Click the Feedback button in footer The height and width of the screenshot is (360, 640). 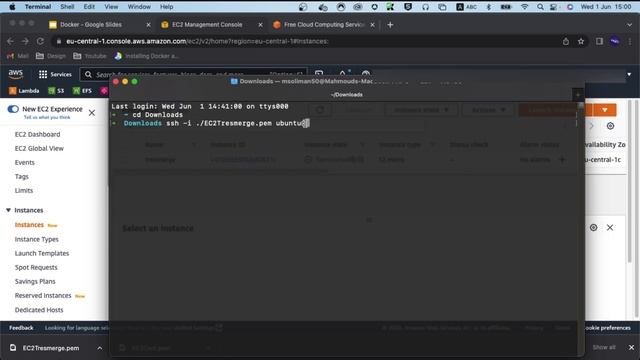coord(21,328)
